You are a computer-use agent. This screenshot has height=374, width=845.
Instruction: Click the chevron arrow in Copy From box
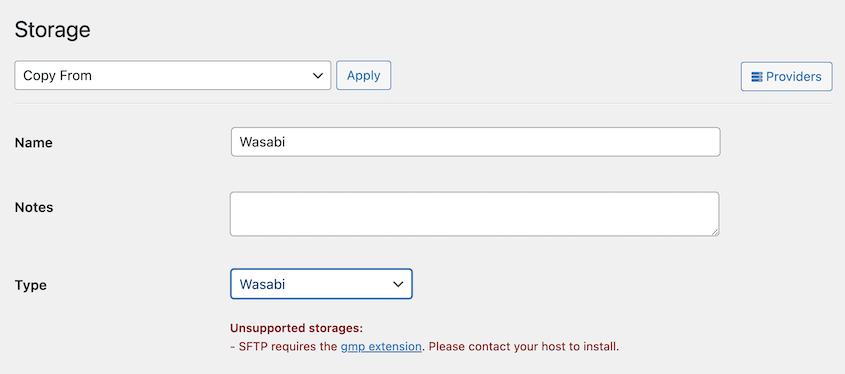pyautogui.click(x=318, y=76)
